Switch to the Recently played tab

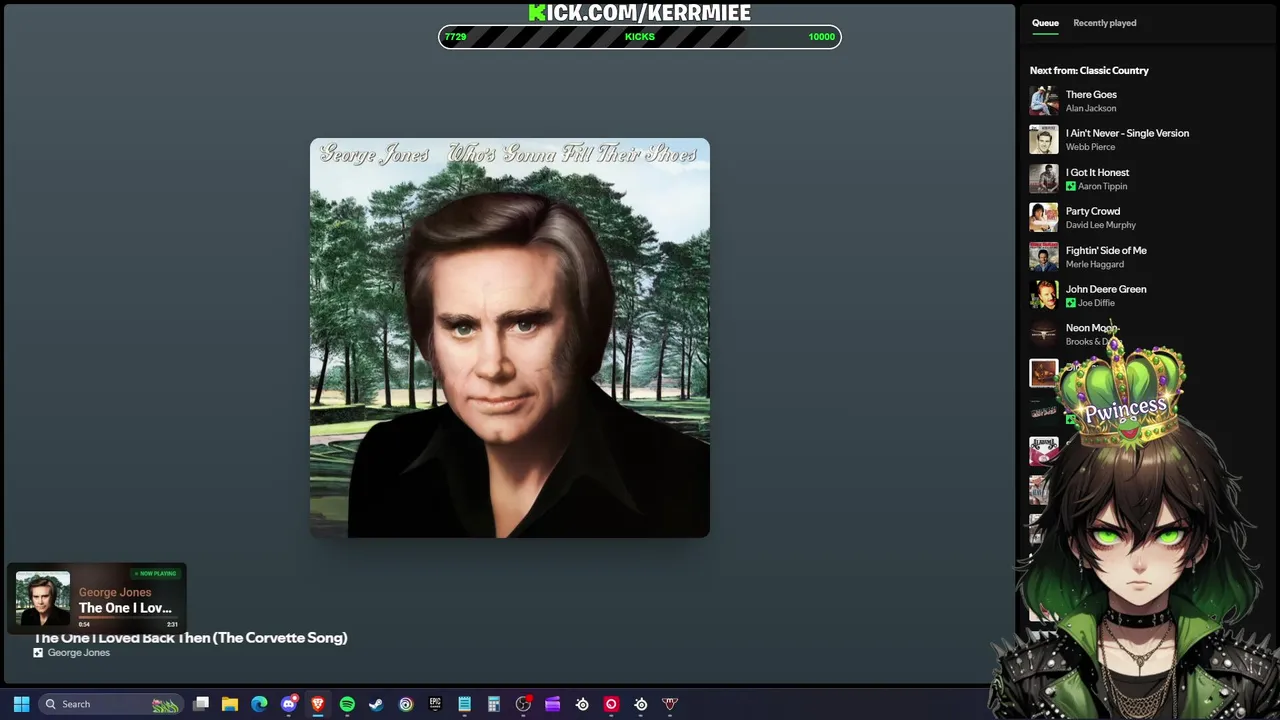[x=1104, y=23]
